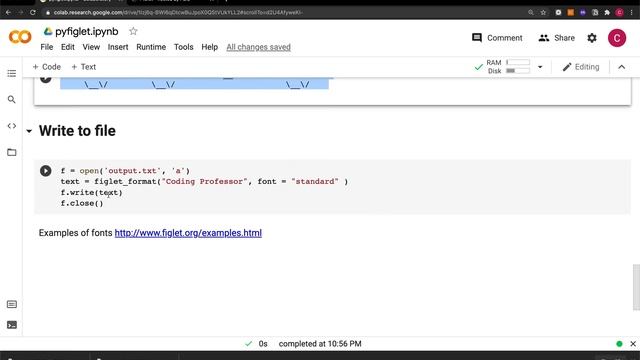Image resolution: width=640 pixels, height=360 pixels.
Task: Open the File menu
Action: [47, 47]
